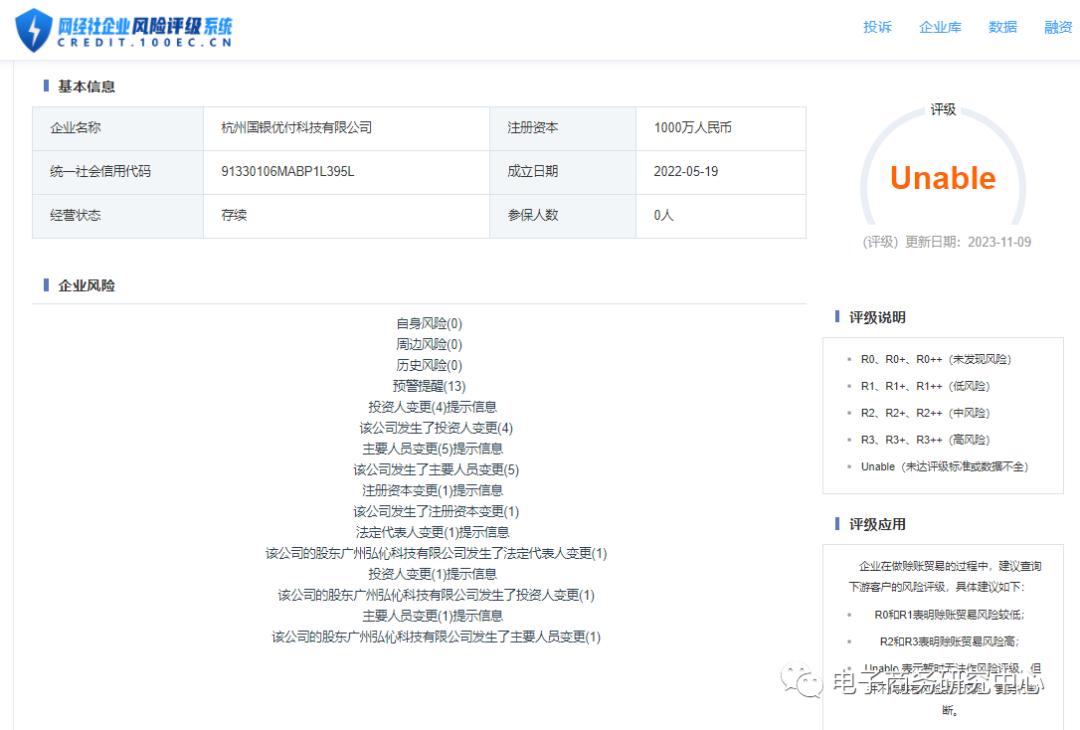Screen dimensions: 1080x730
Task: Expand the 预警提醒(13) warning list
Action: 427,386
